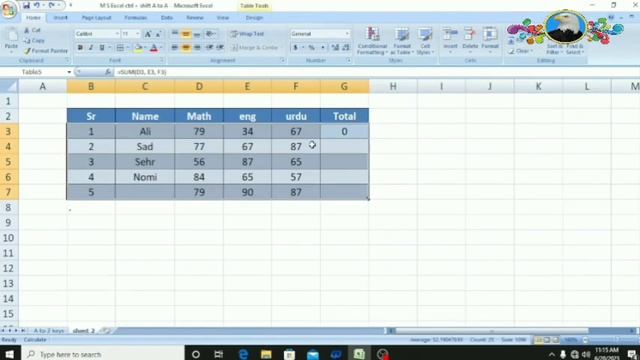Open Cell Styles gallery
The image size is (640, 360).
click(425, 41)
